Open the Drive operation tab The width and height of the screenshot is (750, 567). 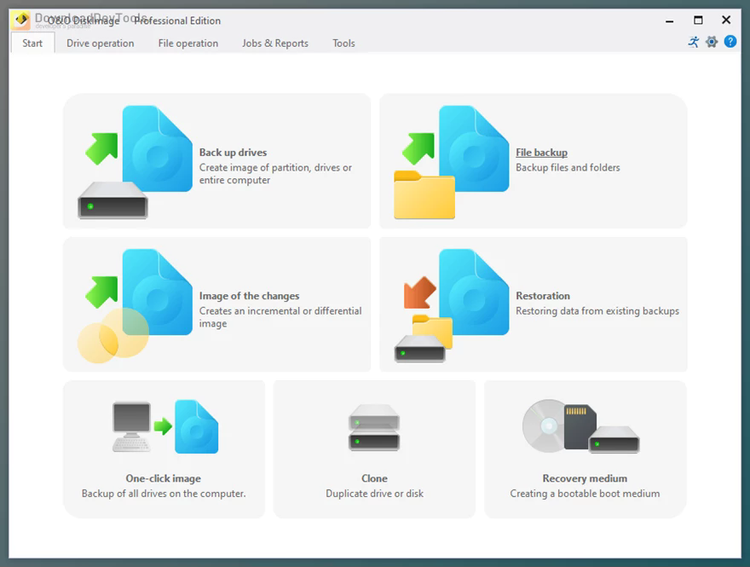pos(100,43)
